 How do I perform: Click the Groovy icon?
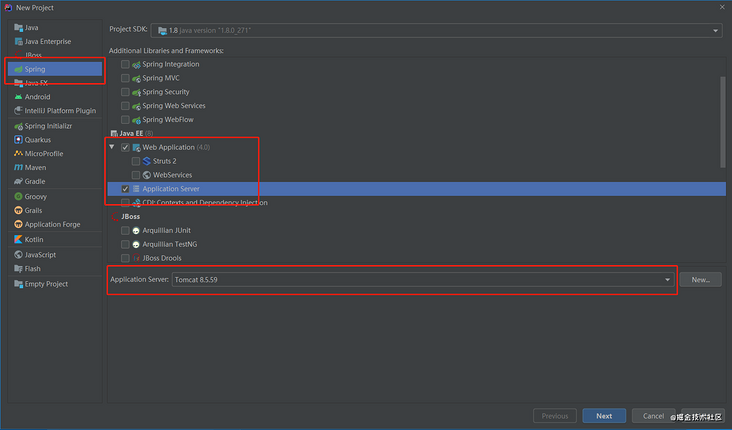pos(18,197)
